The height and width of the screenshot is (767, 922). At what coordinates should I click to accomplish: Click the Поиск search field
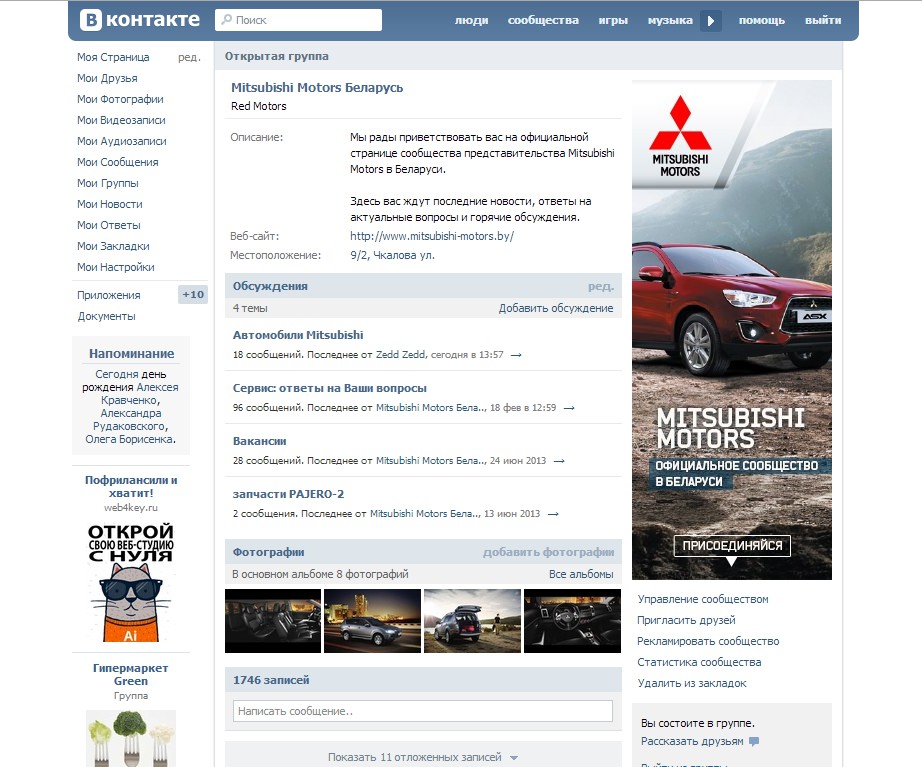(298, 20)
